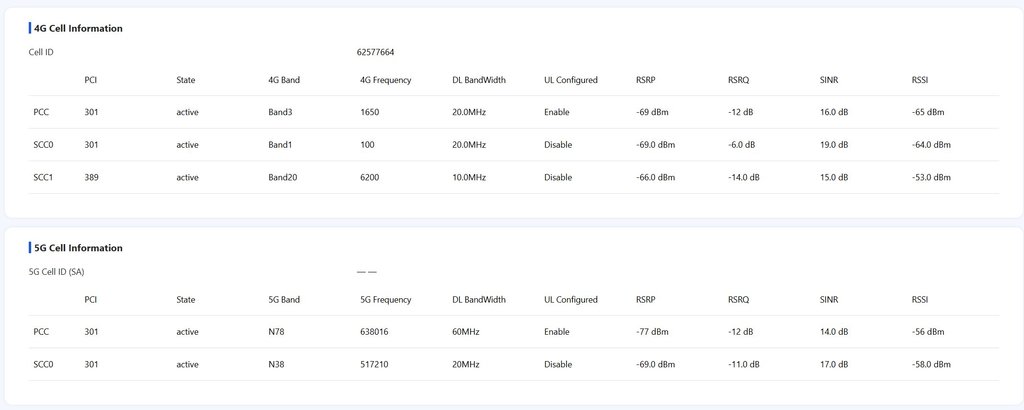This screenshot has width=1024, height=410.
Task: Select the Band3 cell
Action: 280,112
